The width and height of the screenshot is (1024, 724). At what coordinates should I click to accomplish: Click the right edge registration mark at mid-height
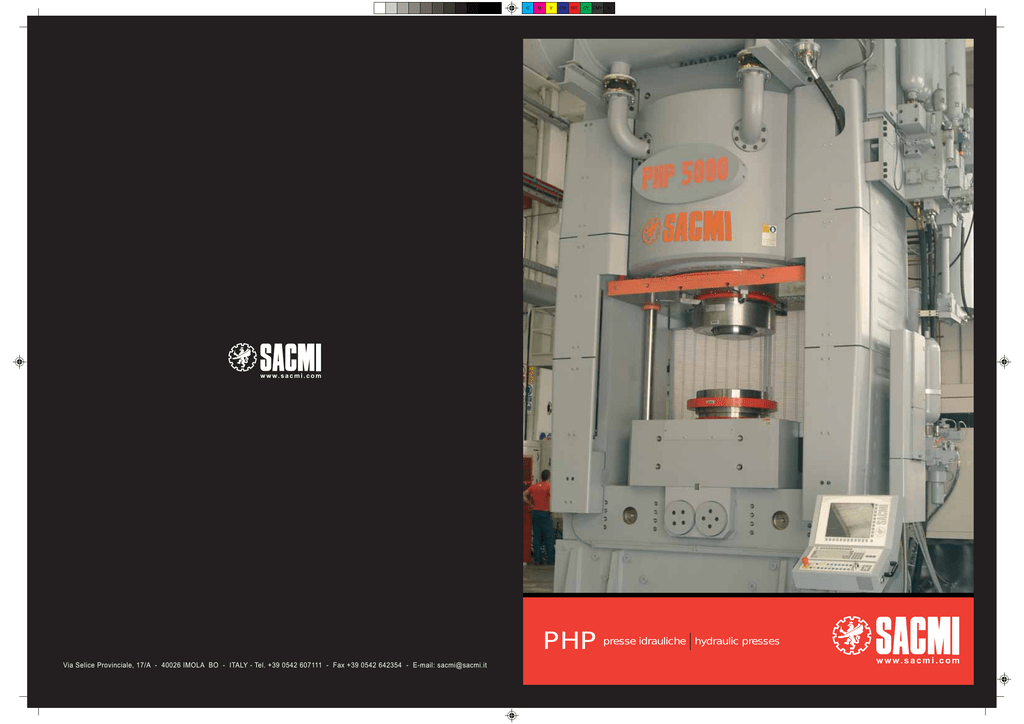(x=1004, y=362)
